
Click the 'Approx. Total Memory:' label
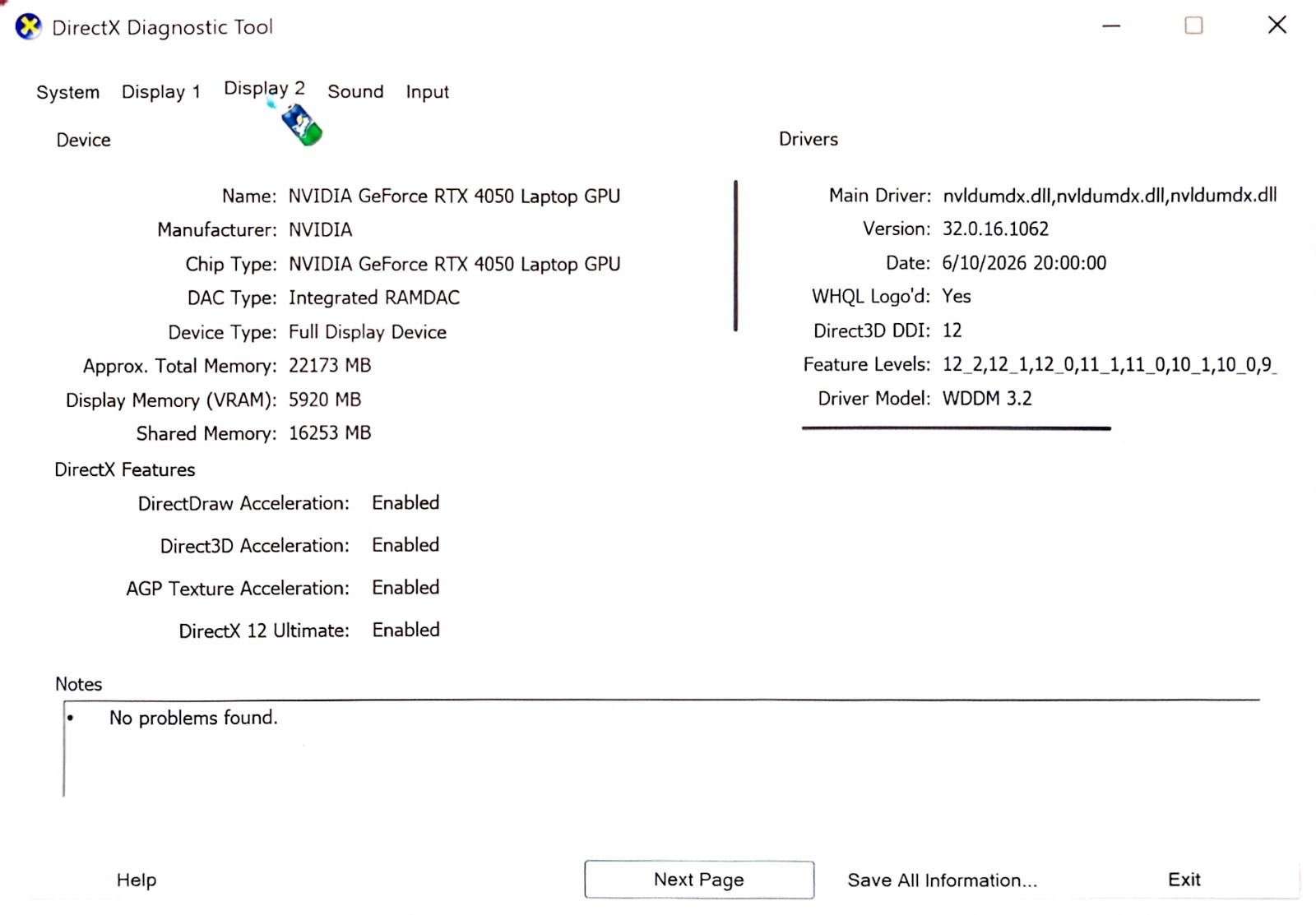180,366
